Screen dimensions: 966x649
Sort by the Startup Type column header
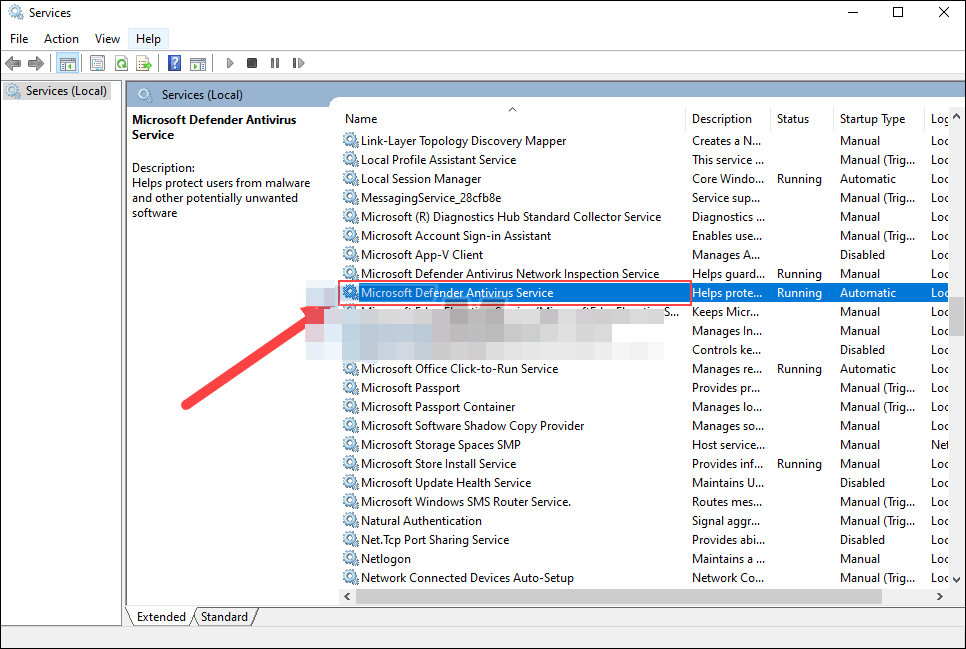(x=876, y=118)
